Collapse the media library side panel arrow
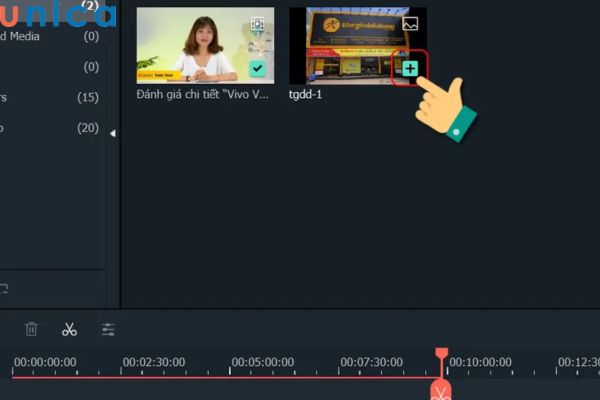The width and height of the screenshot is (600, 400). pos(113,133)
